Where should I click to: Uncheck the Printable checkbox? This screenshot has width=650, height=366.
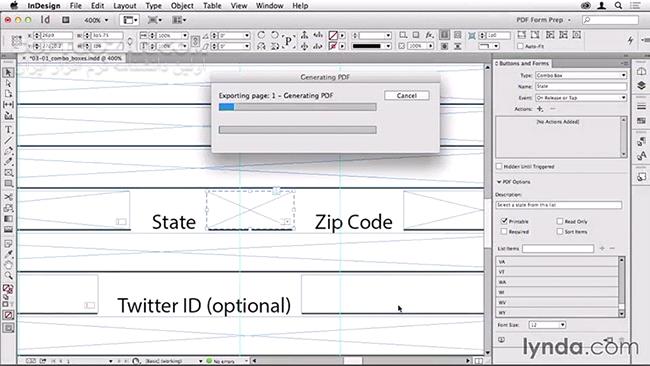(504, 221)
